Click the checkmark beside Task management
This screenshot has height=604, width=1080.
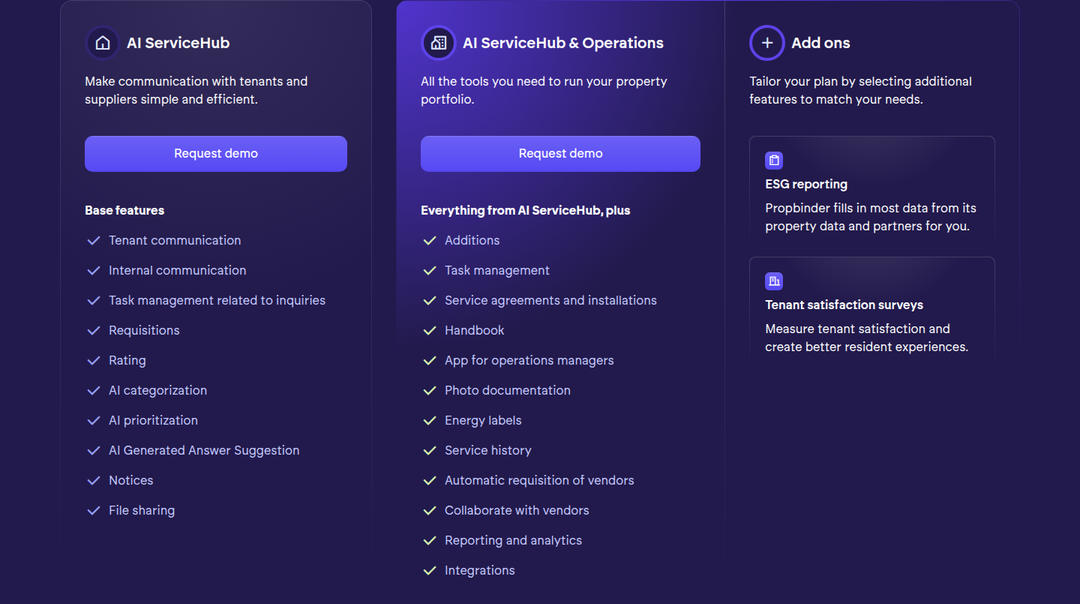[430, 271]
